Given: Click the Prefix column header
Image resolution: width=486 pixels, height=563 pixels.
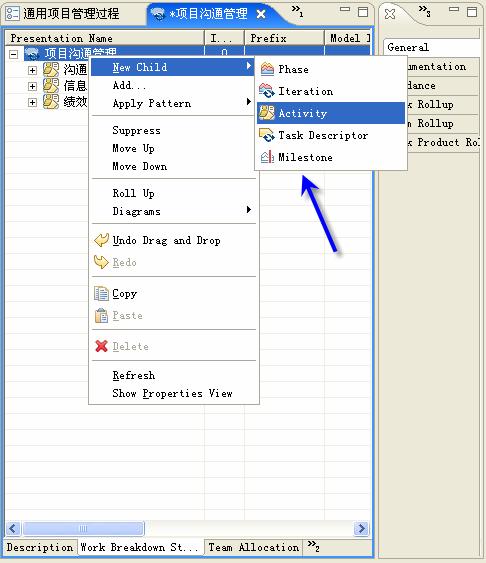Looking at the screenshot, I should coord(284,38).
